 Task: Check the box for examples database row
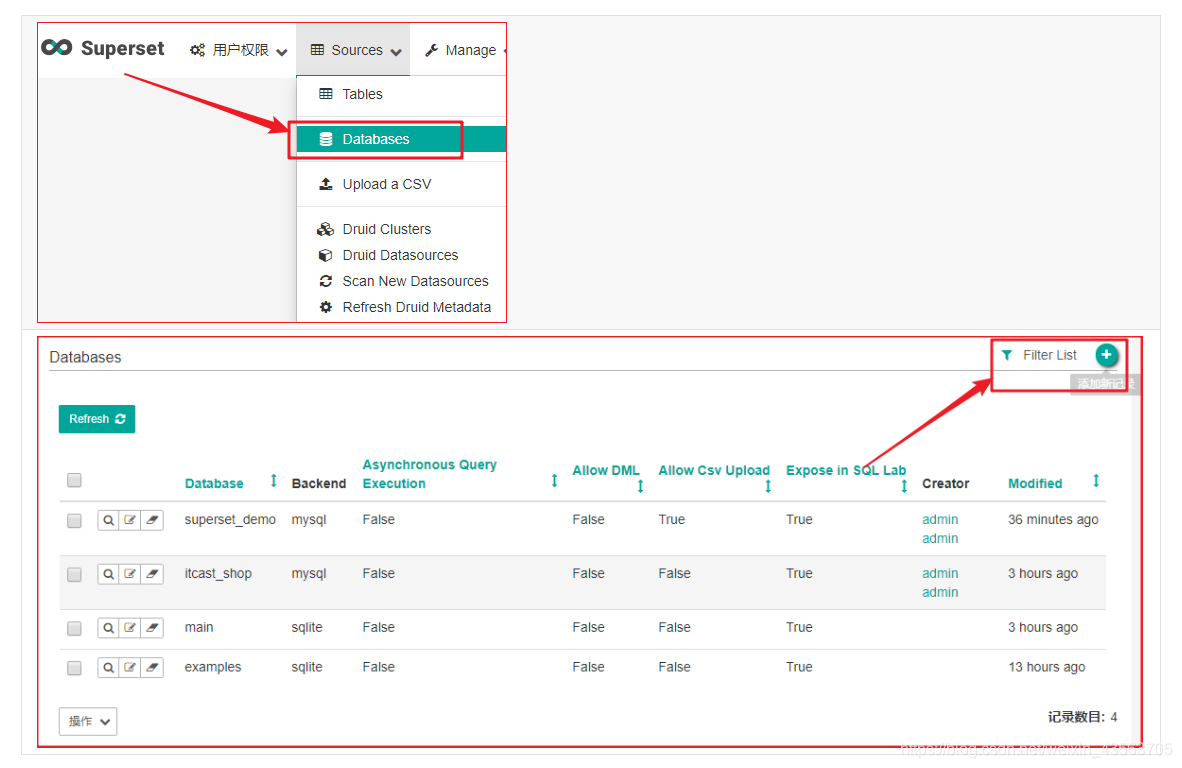[74, 667]
